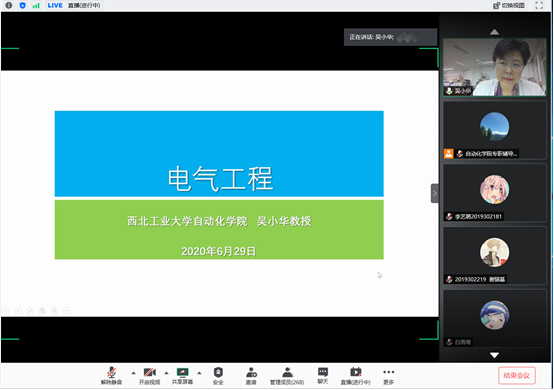Click the date text 2020年6月29日

[218, 251]
